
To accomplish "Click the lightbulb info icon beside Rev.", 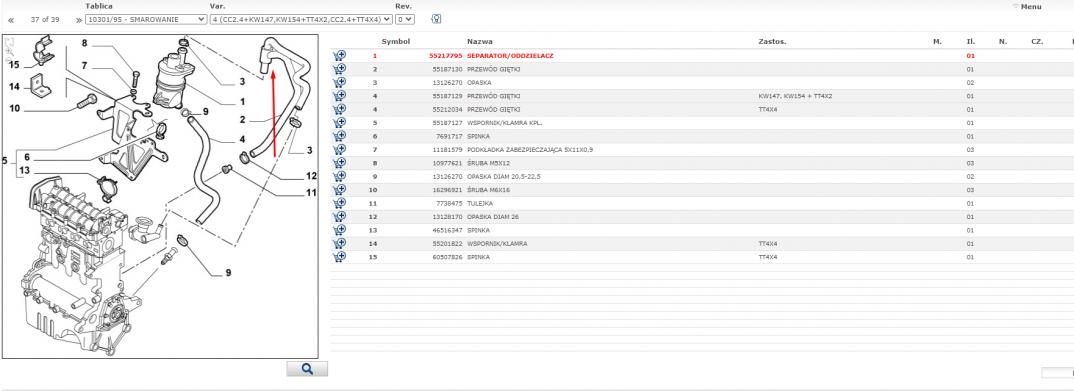I will [436, 19].
